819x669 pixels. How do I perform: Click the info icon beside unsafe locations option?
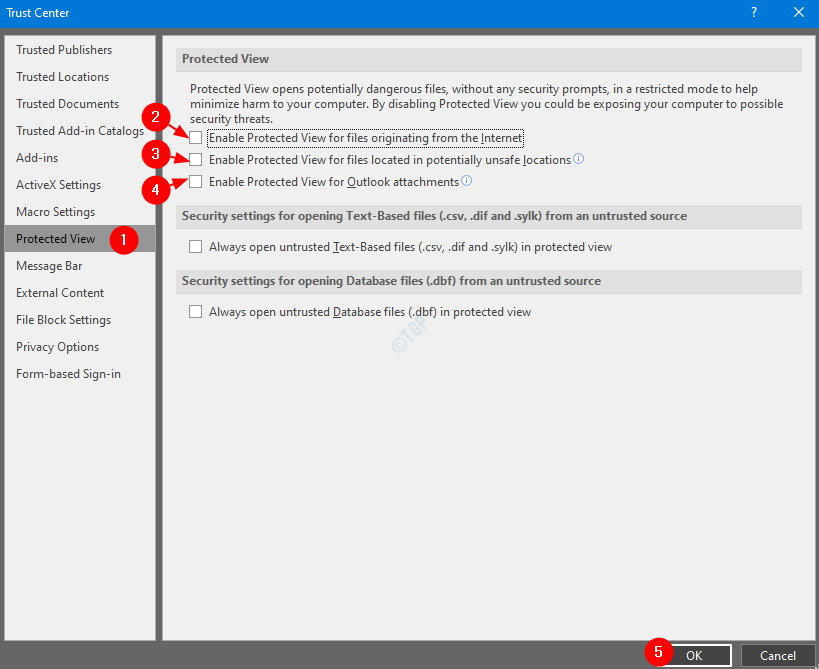coord(578,159)
